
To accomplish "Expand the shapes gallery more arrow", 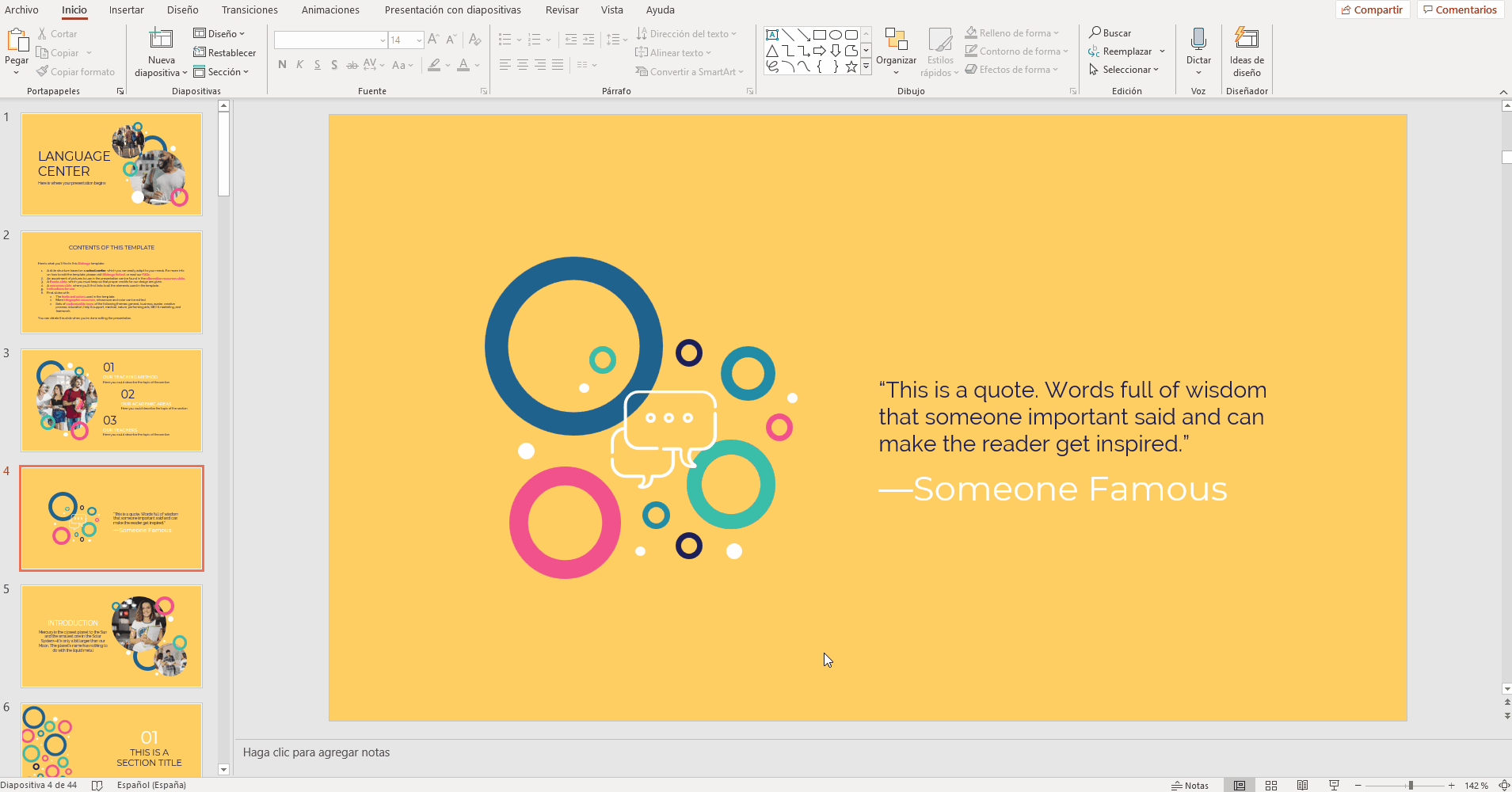I will click(x=866, y=67).
